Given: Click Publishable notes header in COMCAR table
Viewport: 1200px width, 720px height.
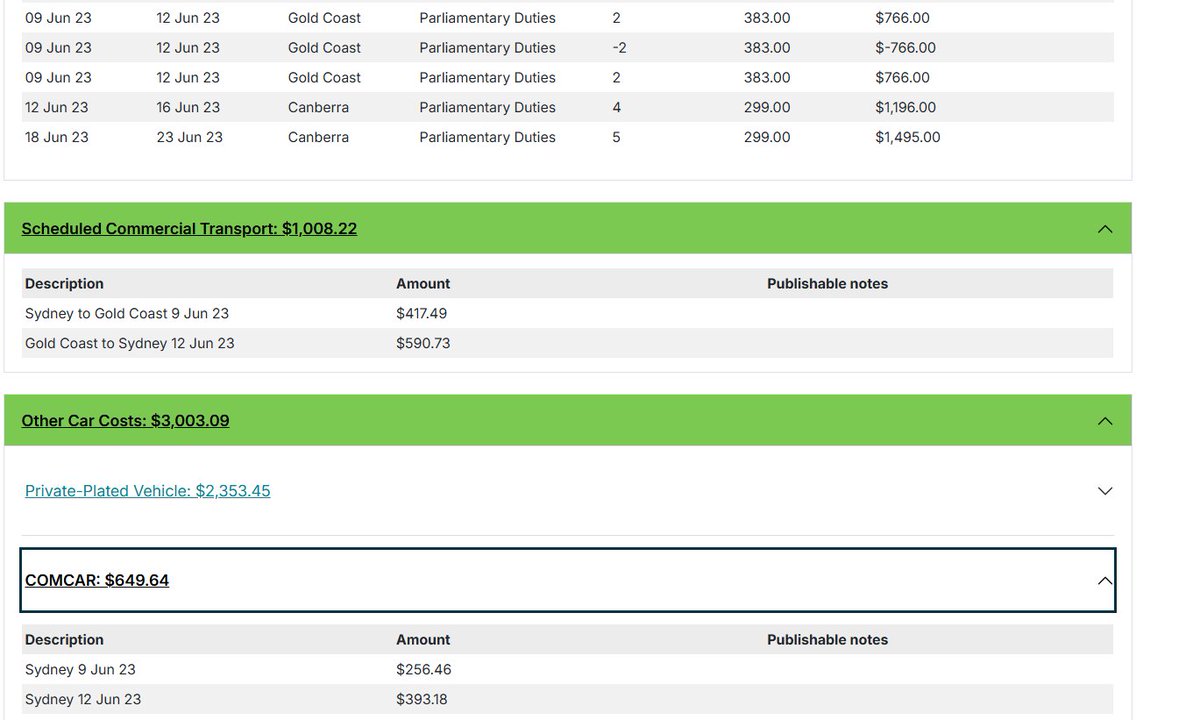Looking at the screenshot, I should 827,639.
